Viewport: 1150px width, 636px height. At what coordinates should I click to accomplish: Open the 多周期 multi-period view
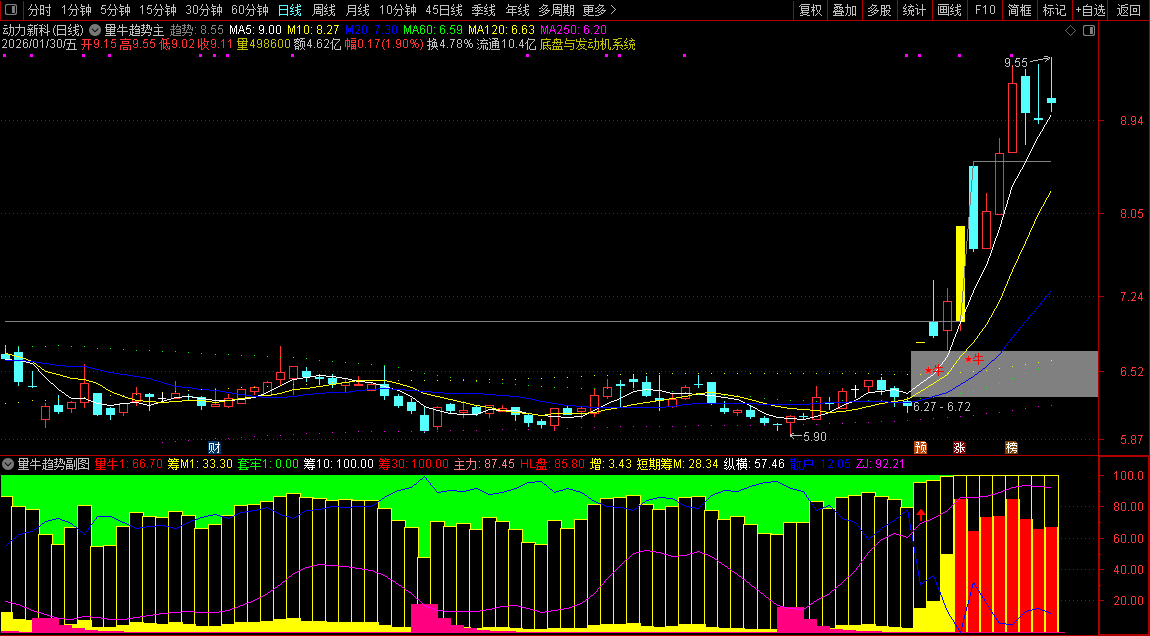(x=556, y=10)
